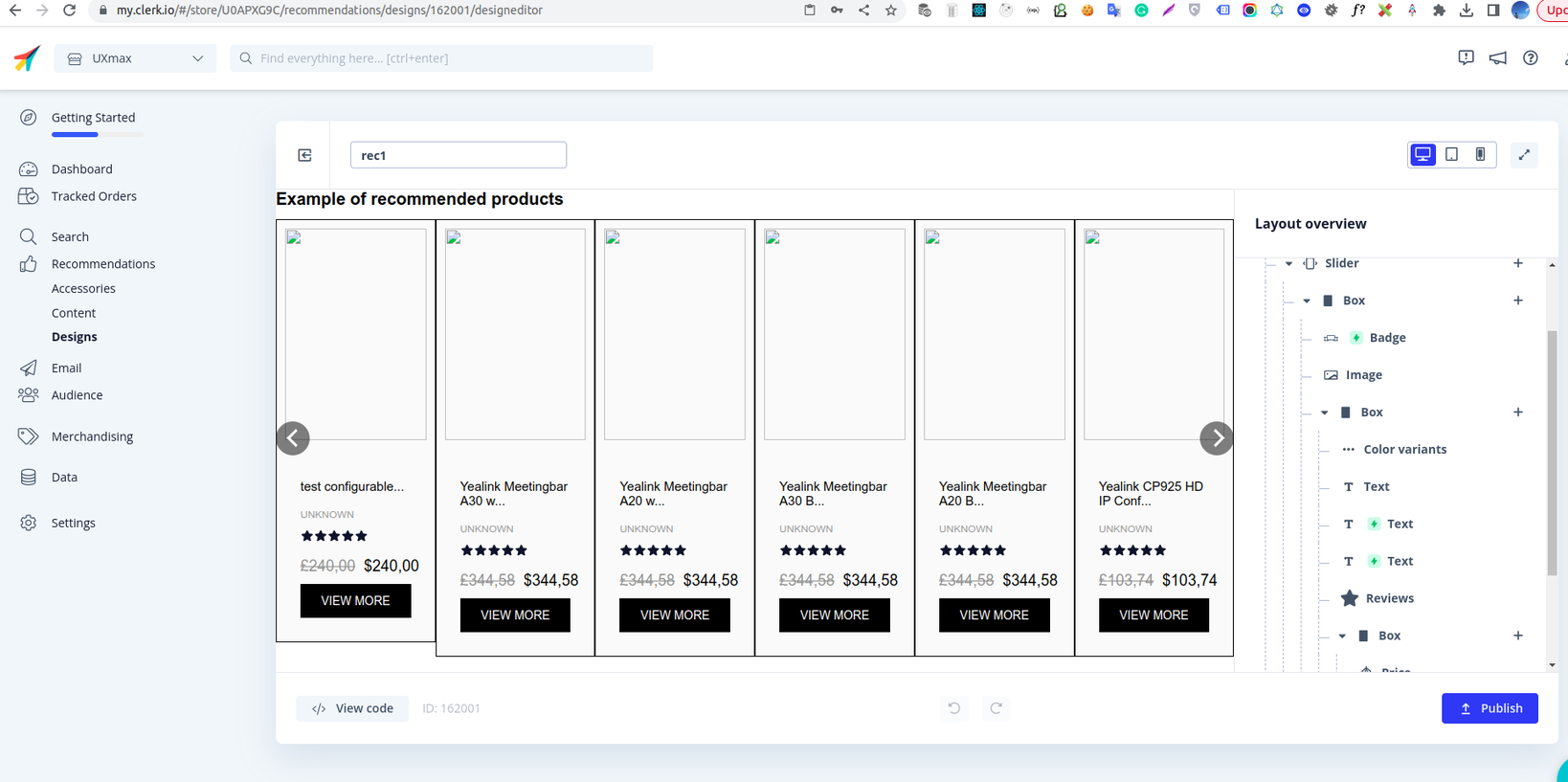Click the Reviews star icon
The image size is (1568, 782).
pyautogui.click(x=1350, y=599)
